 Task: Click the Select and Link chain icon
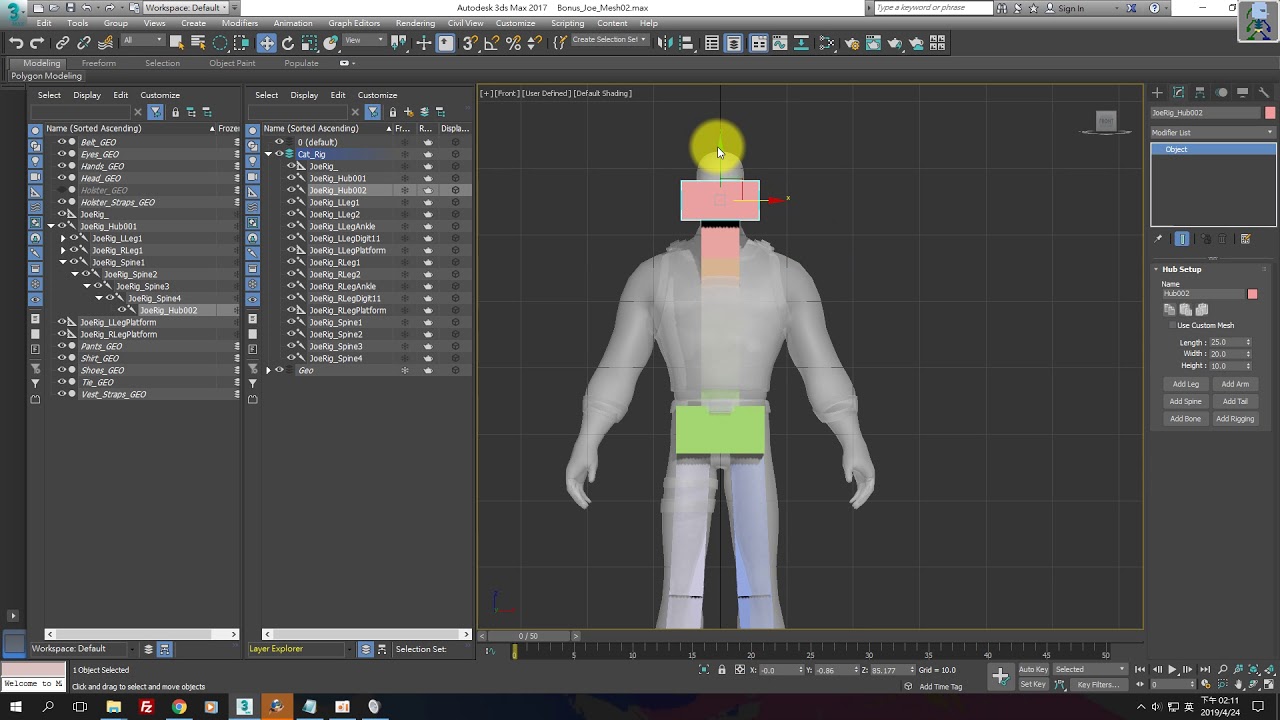point(62,43)
